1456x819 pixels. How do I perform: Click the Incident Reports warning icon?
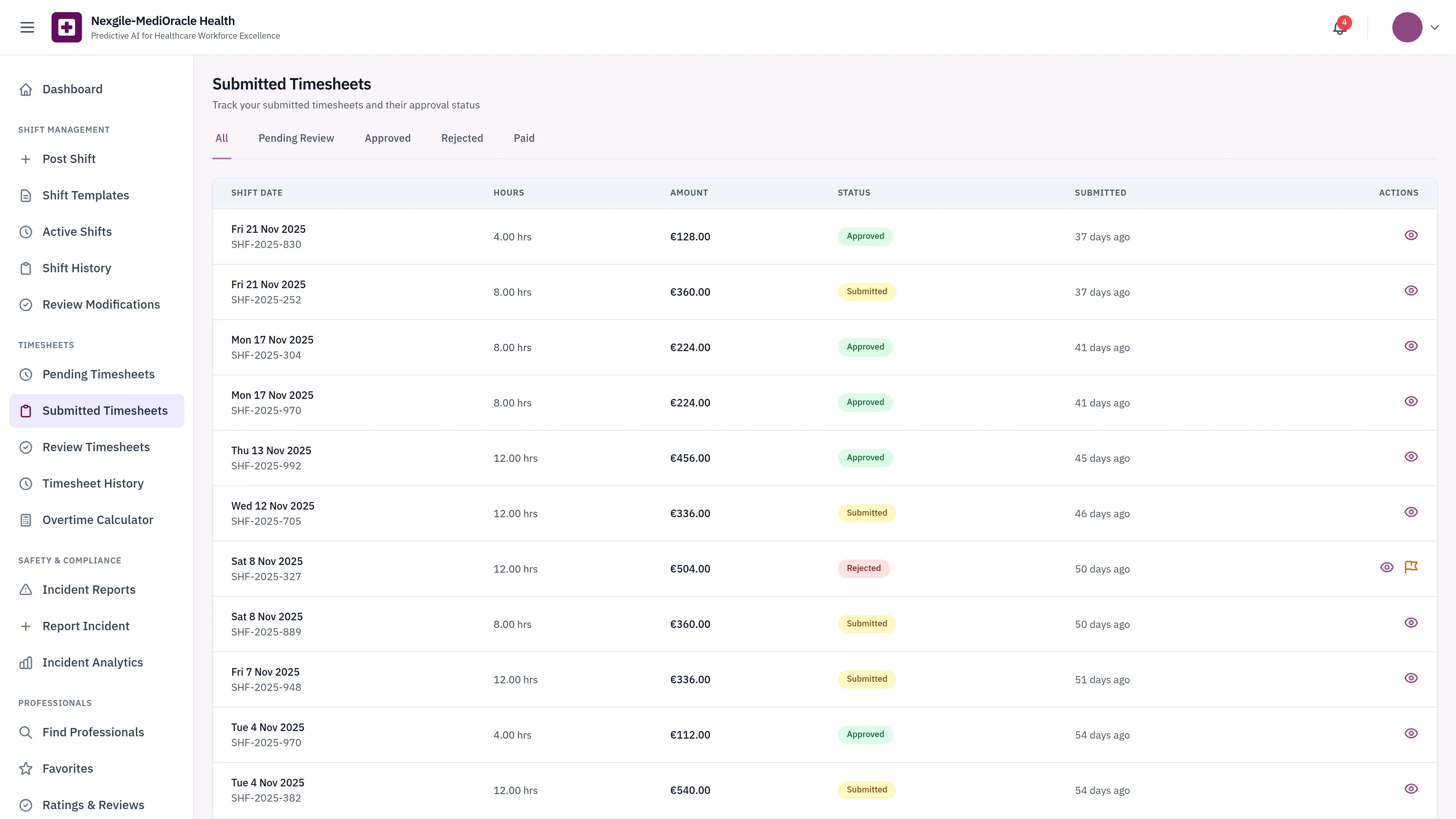(x=26, y=590)
